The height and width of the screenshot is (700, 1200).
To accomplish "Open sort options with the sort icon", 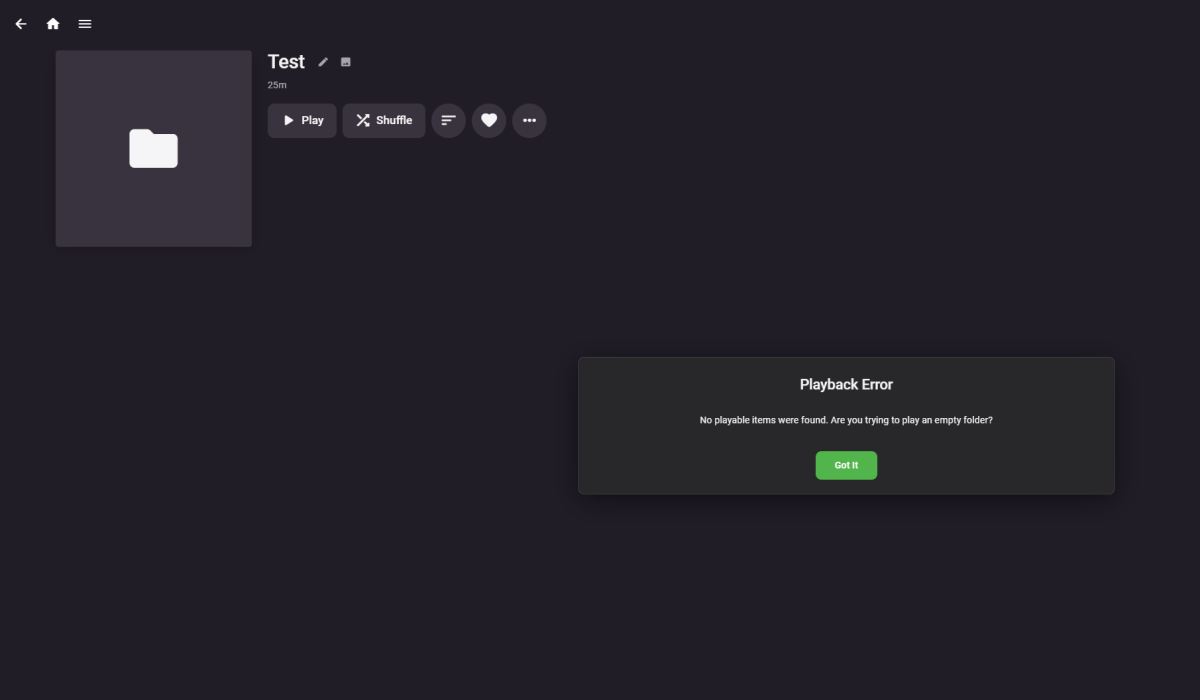I will click(448, 120).
